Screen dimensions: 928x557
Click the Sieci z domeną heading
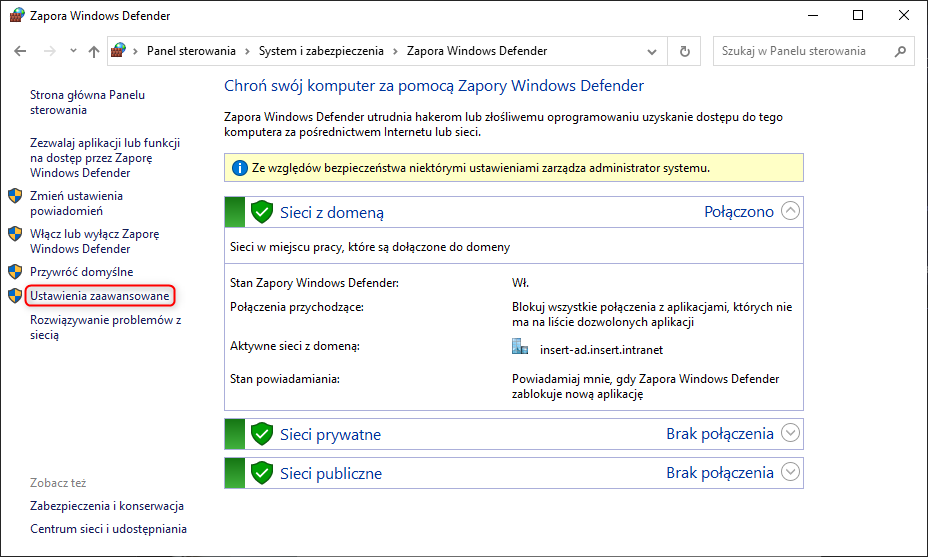[x=332, y=213]
